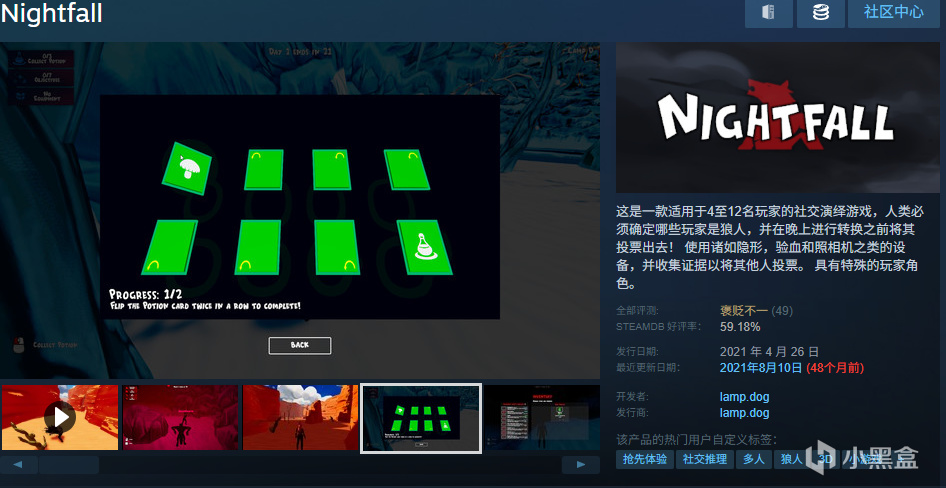
Task: Click the BACK button in the game screenshot
Action: coord(300,345)
